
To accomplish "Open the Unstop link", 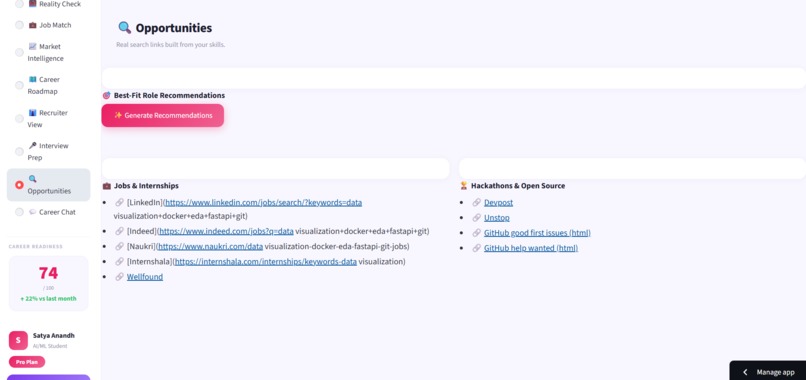I will 497,218.
